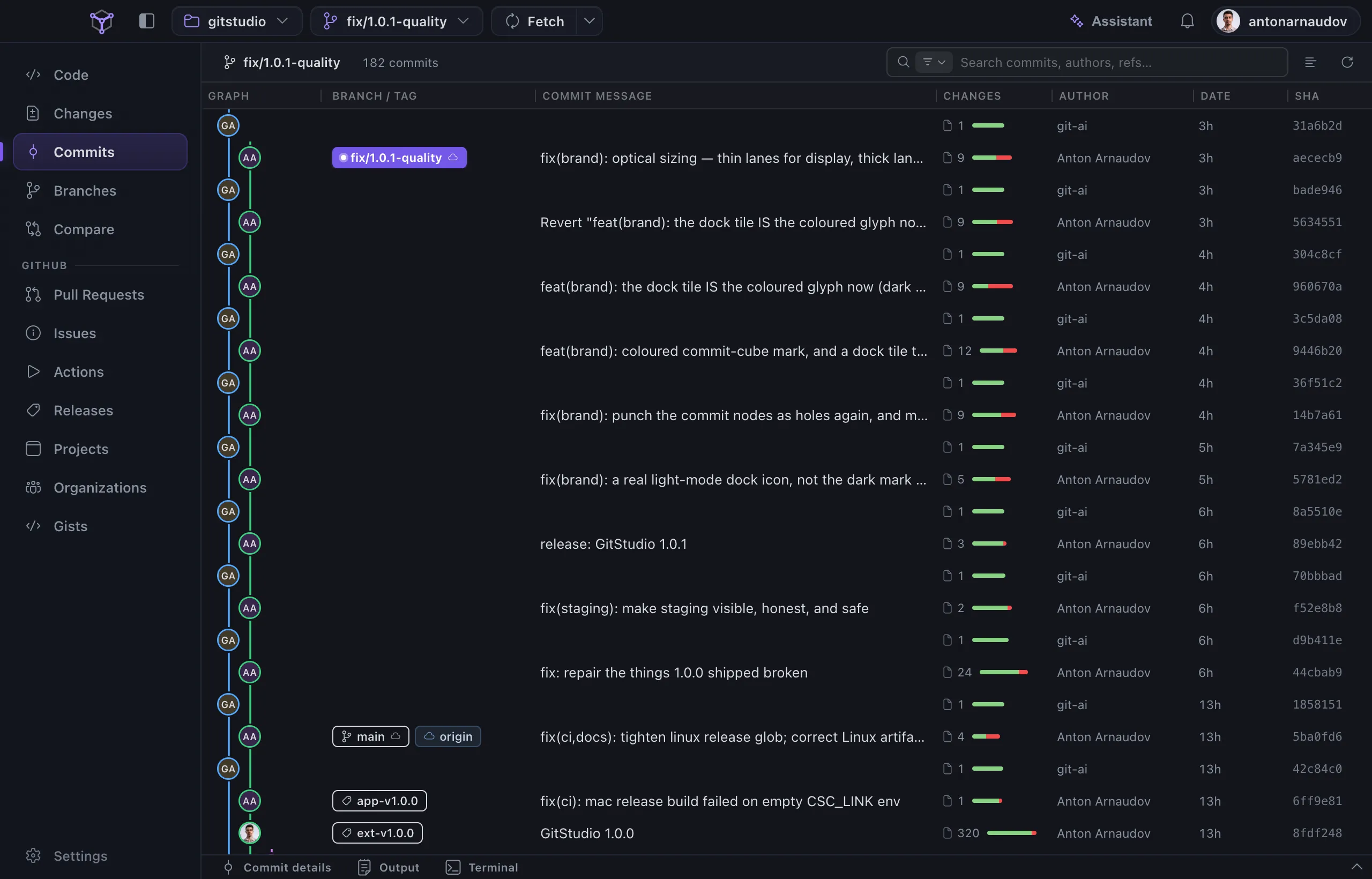Click user avatar next to antonarnaudov
Screen dimensions: 1372x879
click(x=1228, y=21)
